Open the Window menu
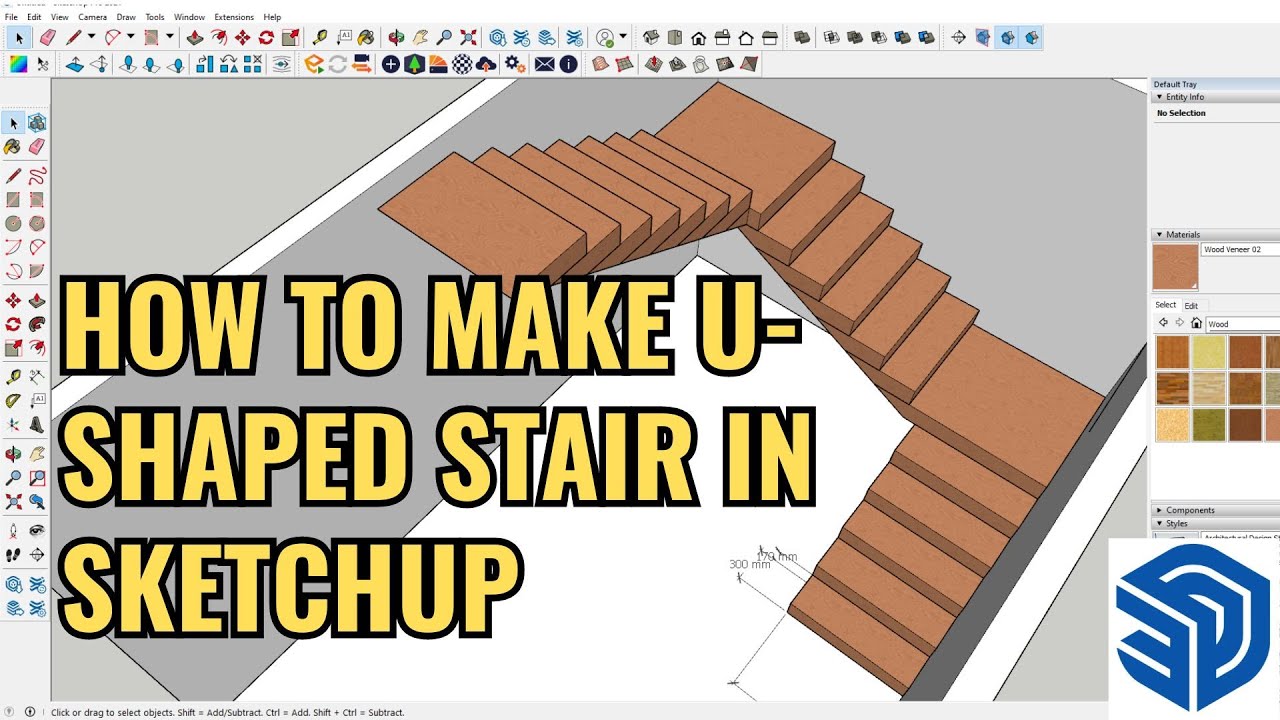 [189, 17]
